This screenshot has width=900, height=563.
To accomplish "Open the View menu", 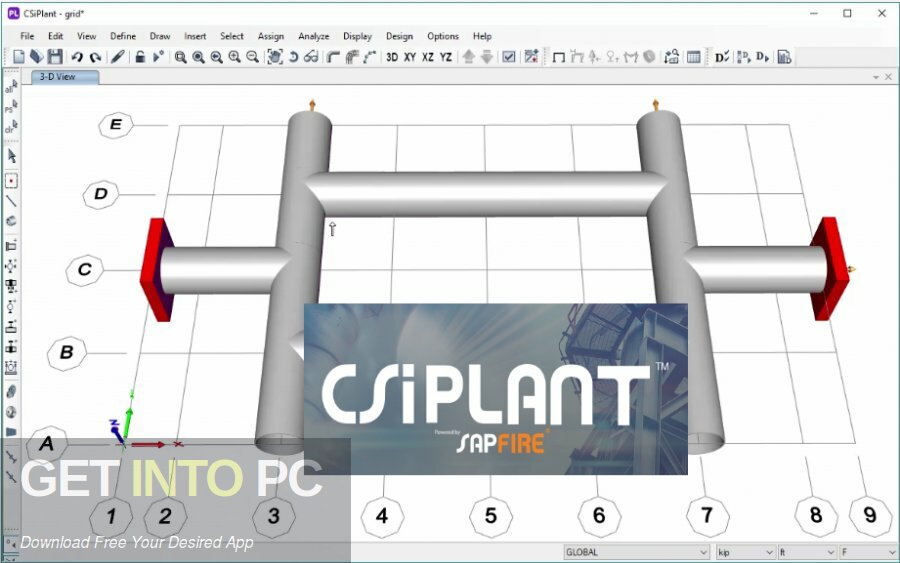I will click(87, 36).
